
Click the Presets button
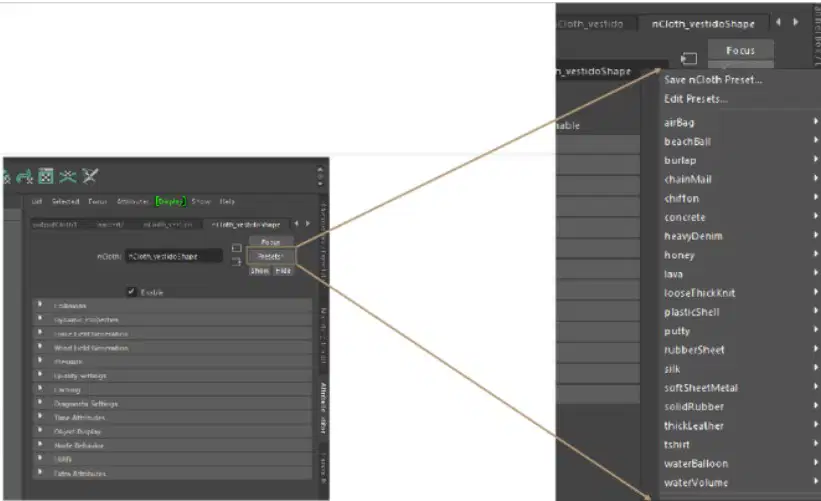(x=271, y=257)
